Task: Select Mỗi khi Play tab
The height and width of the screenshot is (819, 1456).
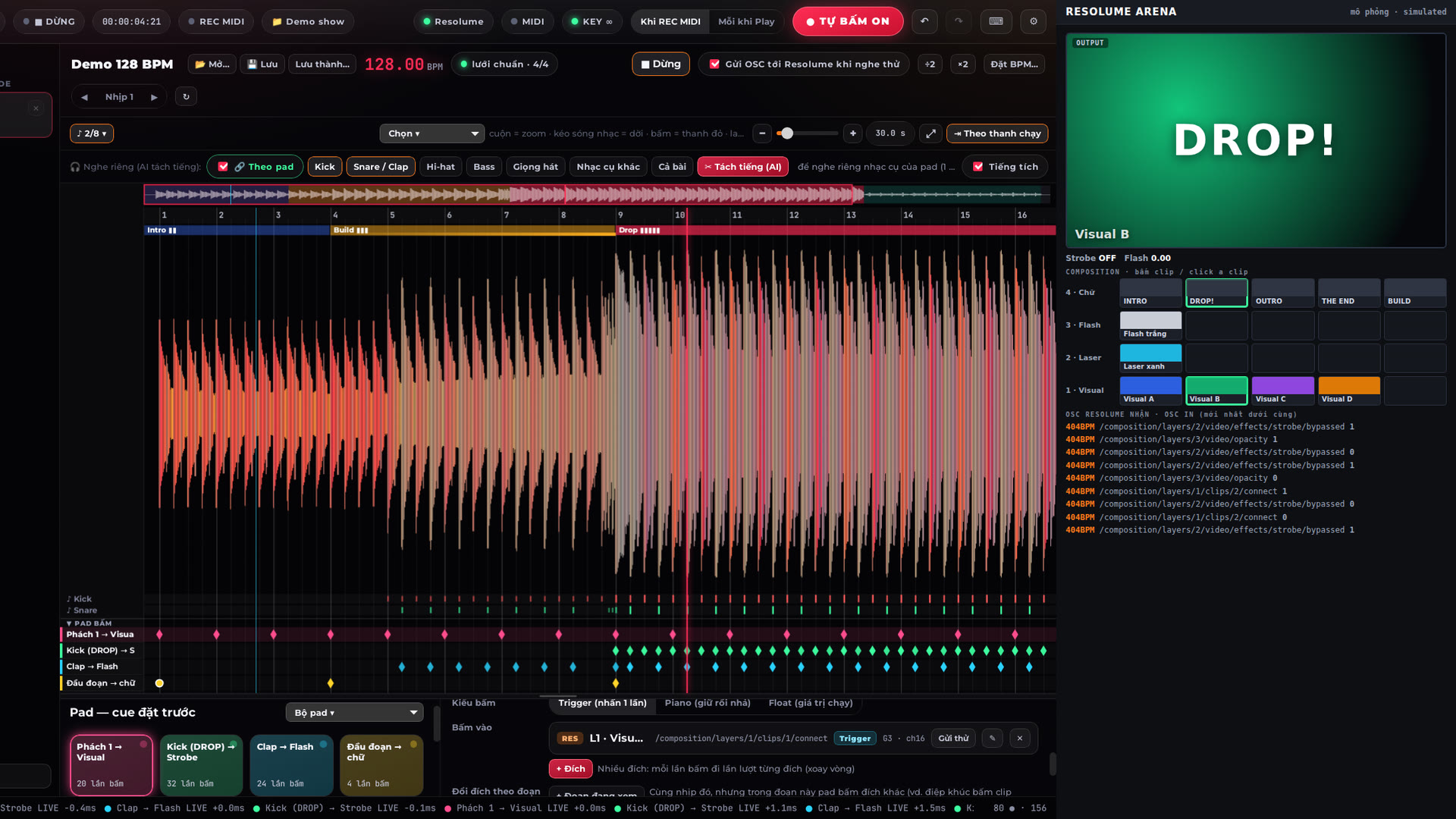Action: click(746, 21)
